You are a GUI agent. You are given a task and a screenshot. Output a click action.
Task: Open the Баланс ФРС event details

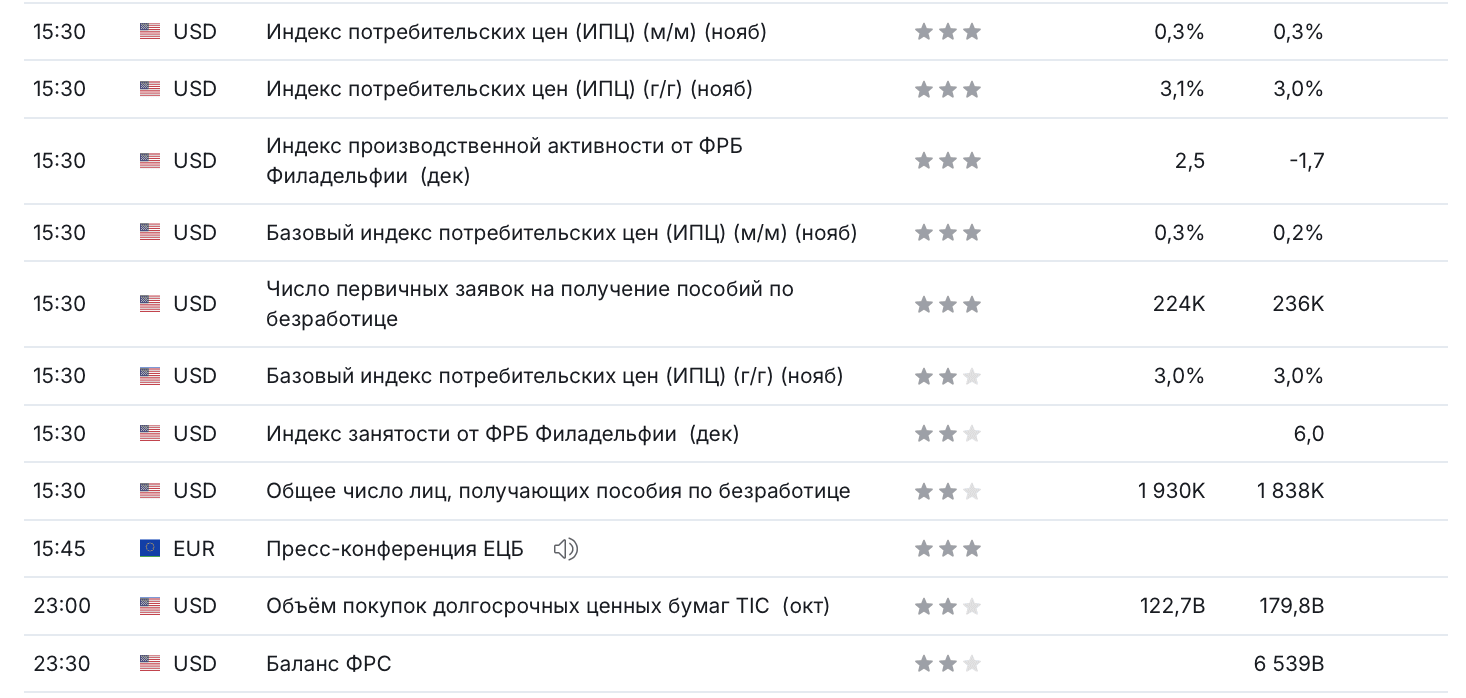click(328, 663)
